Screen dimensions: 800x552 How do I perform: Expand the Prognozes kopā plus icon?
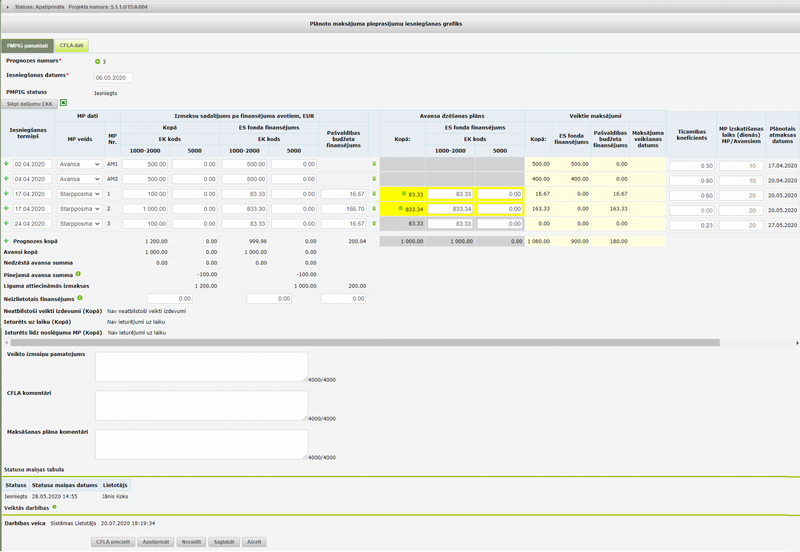(6, 241)
